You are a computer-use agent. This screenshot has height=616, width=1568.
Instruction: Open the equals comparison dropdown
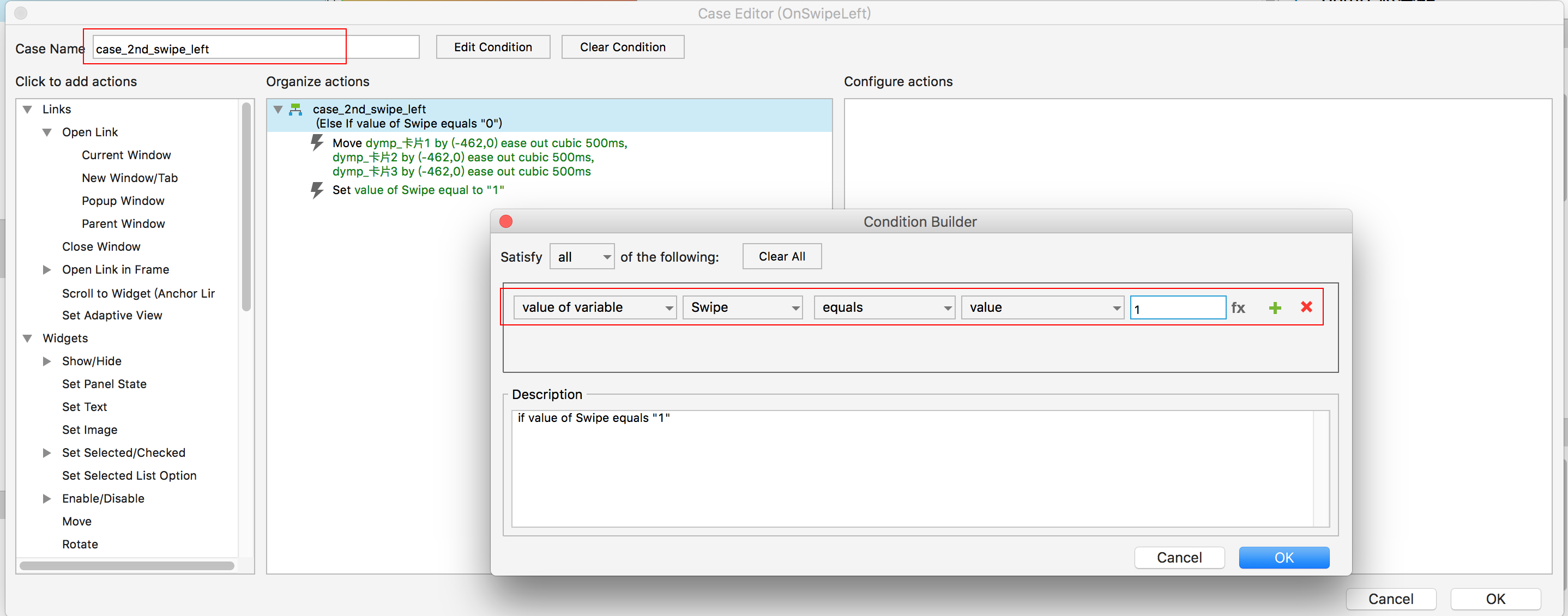pos(884,307)
